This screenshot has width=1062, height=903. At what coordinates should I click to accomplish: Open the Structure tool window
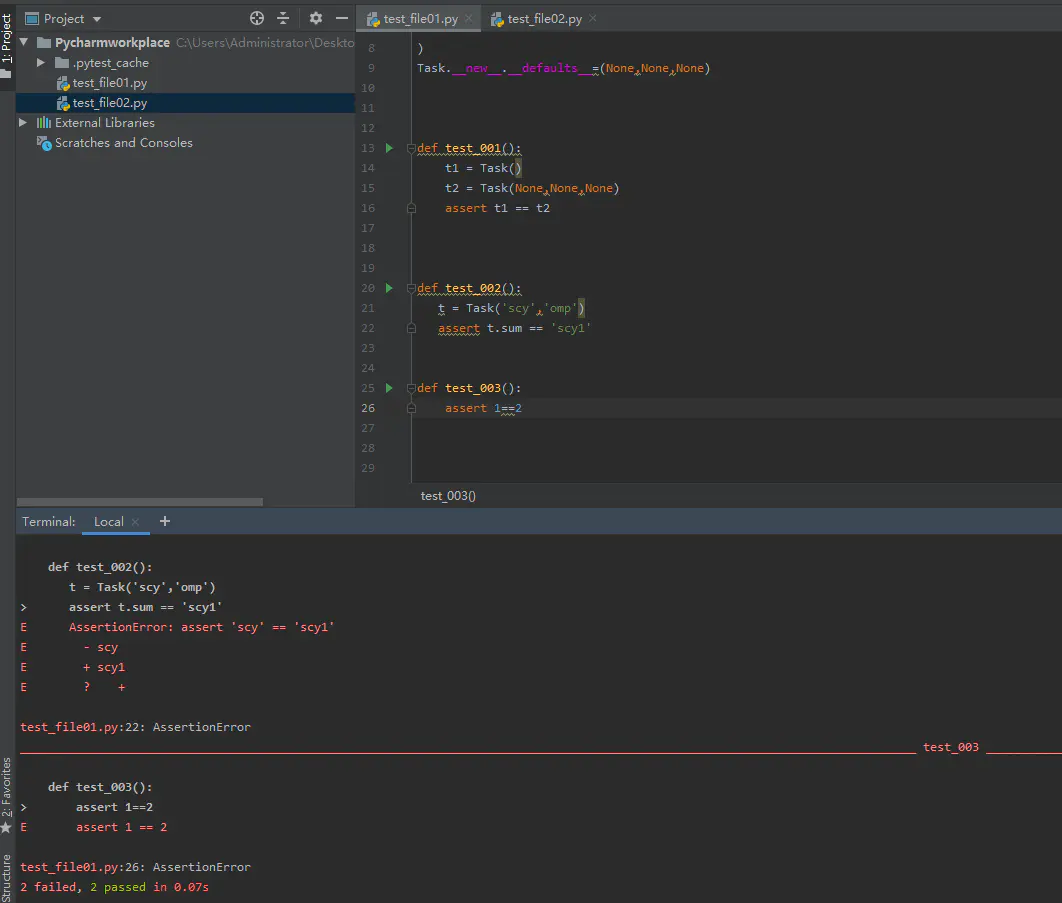7,878
